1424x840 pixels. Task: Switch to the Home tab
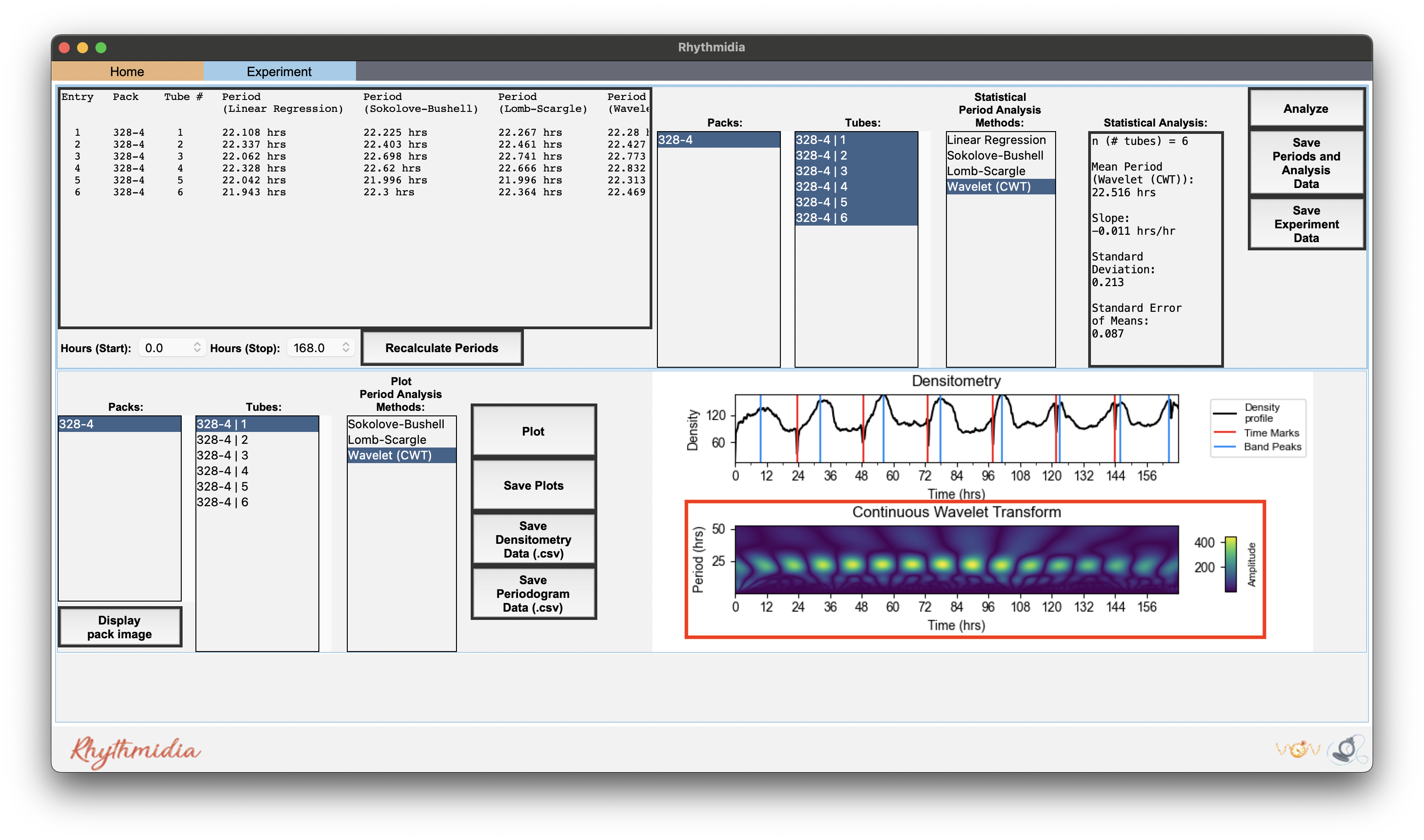tap(128, 72)
